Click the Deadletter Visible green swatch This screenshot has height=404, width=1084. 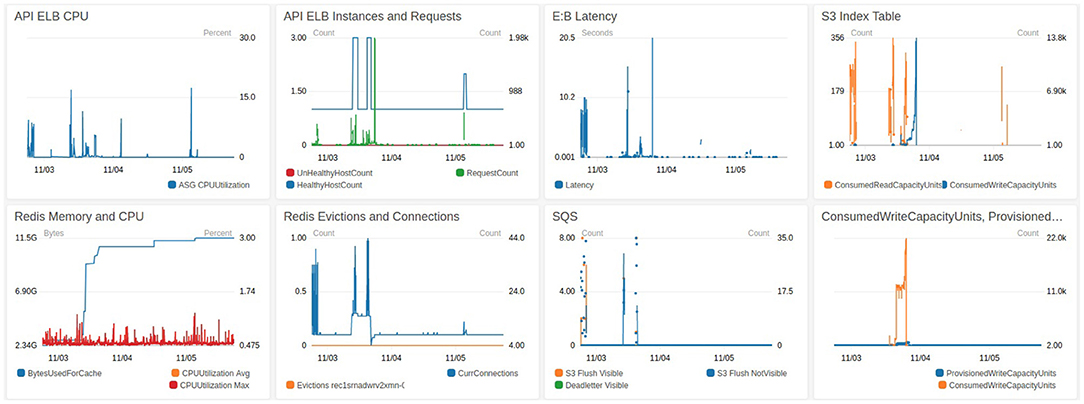tap(559, 385)
